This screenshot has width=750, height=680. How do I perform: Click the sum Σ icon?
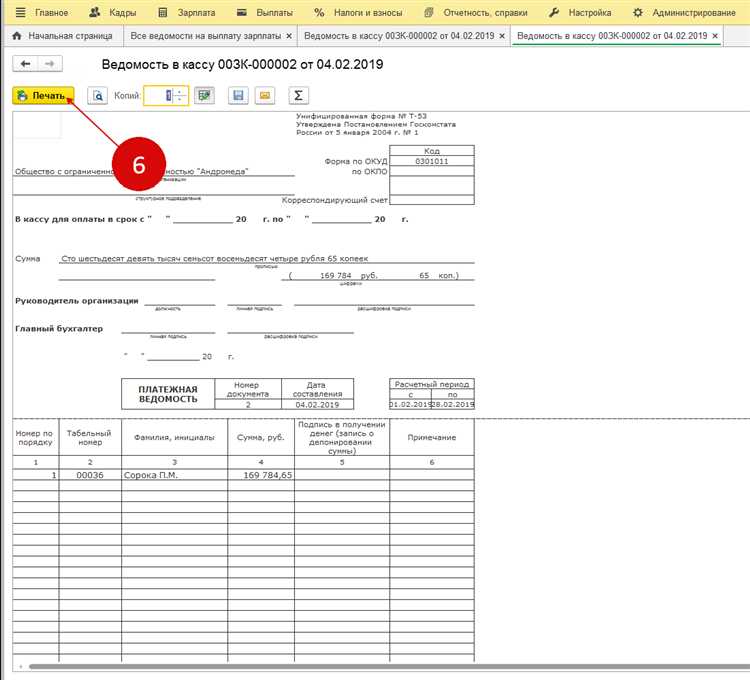(x=298, y=96)
